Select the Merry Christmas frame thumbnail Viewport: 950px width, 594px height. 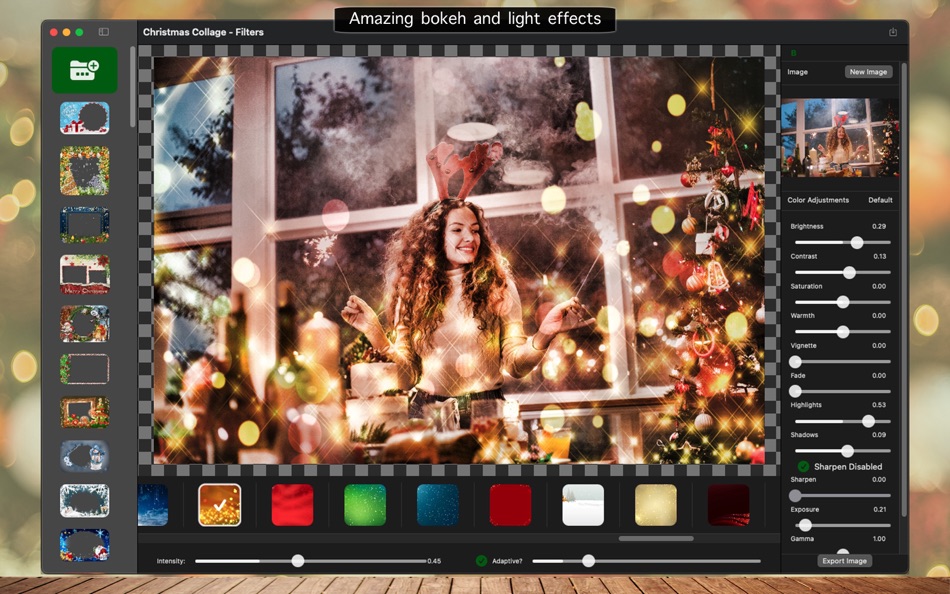point(85,274)
